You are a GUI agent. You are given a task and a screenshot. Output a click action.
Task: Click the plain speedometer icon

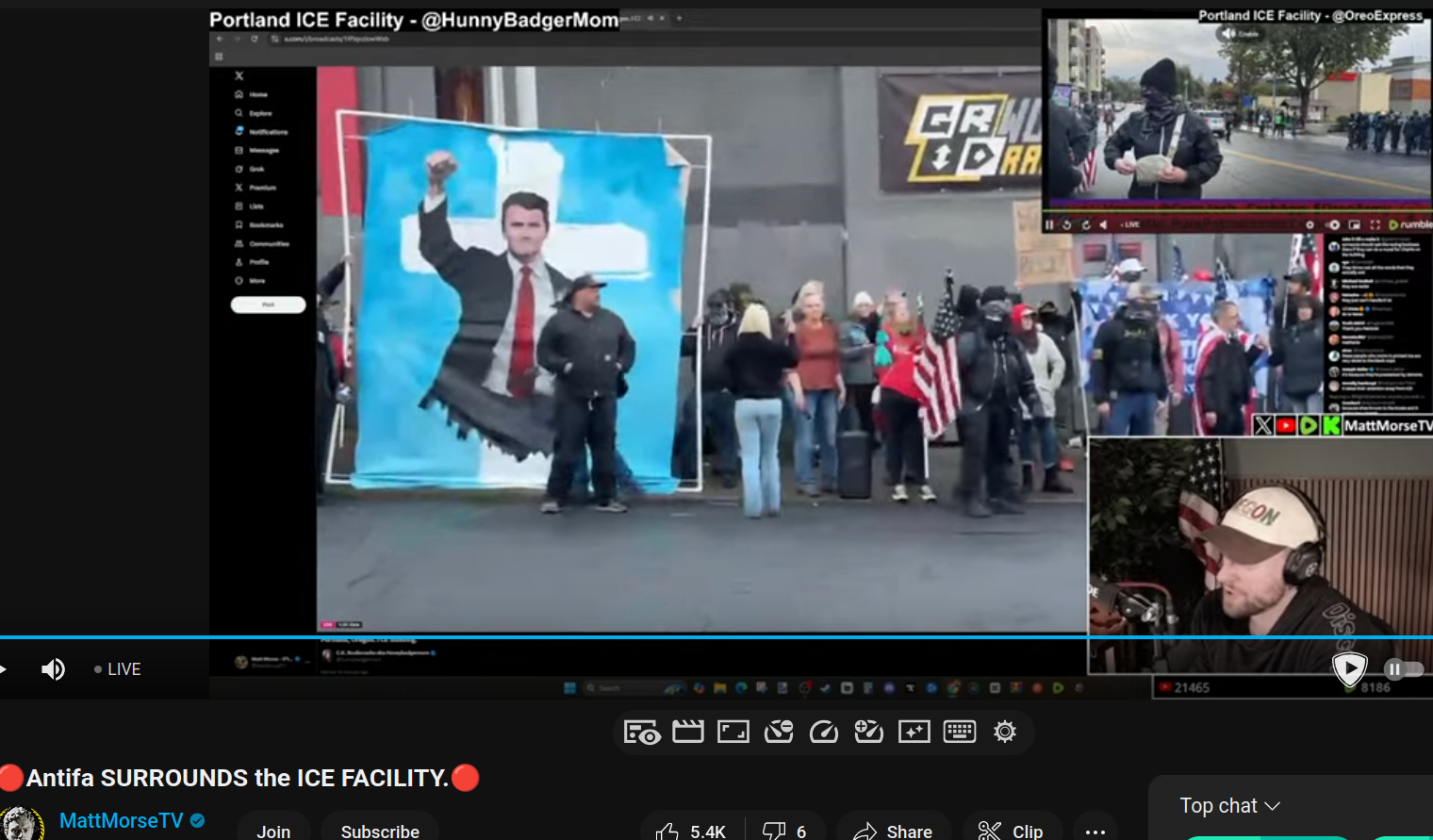tap(824, 732)
